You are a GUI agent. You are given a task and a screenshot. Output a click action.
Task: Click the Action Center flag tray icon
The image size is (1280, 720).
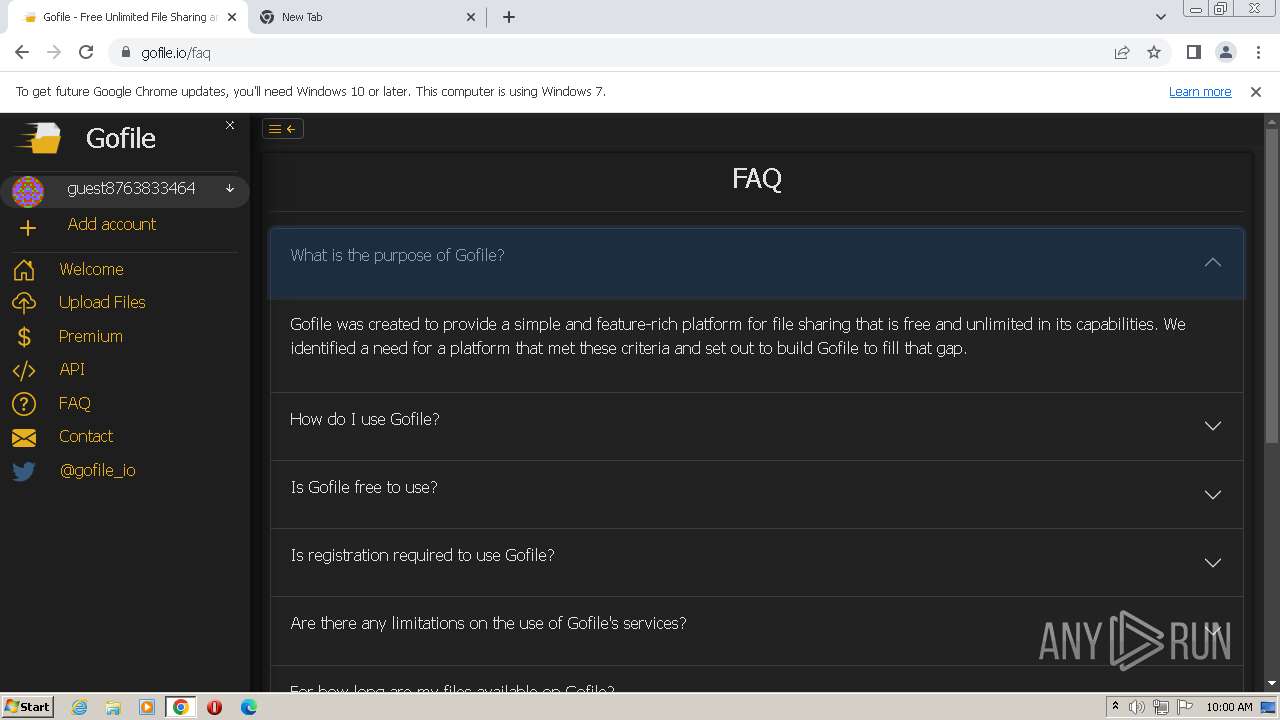pyautogui.click(x=1185, y=707)
